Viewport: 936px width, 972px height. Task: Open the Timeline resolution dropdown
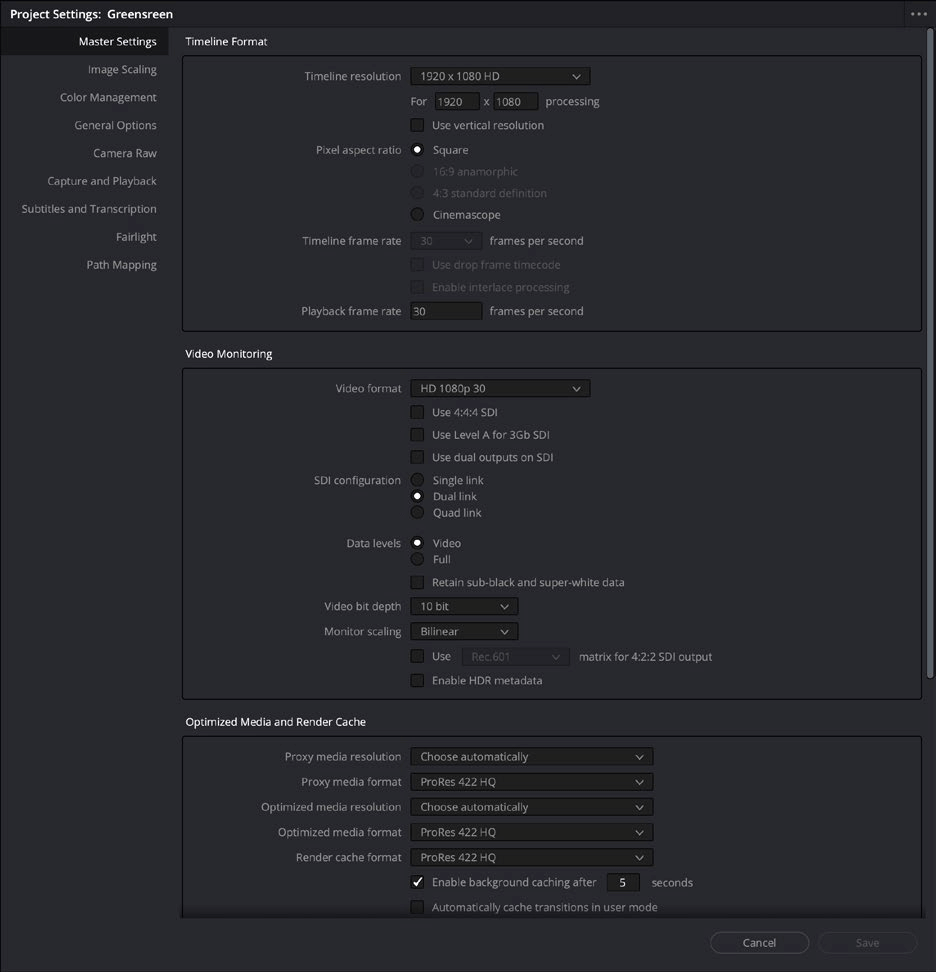[499, 75]
